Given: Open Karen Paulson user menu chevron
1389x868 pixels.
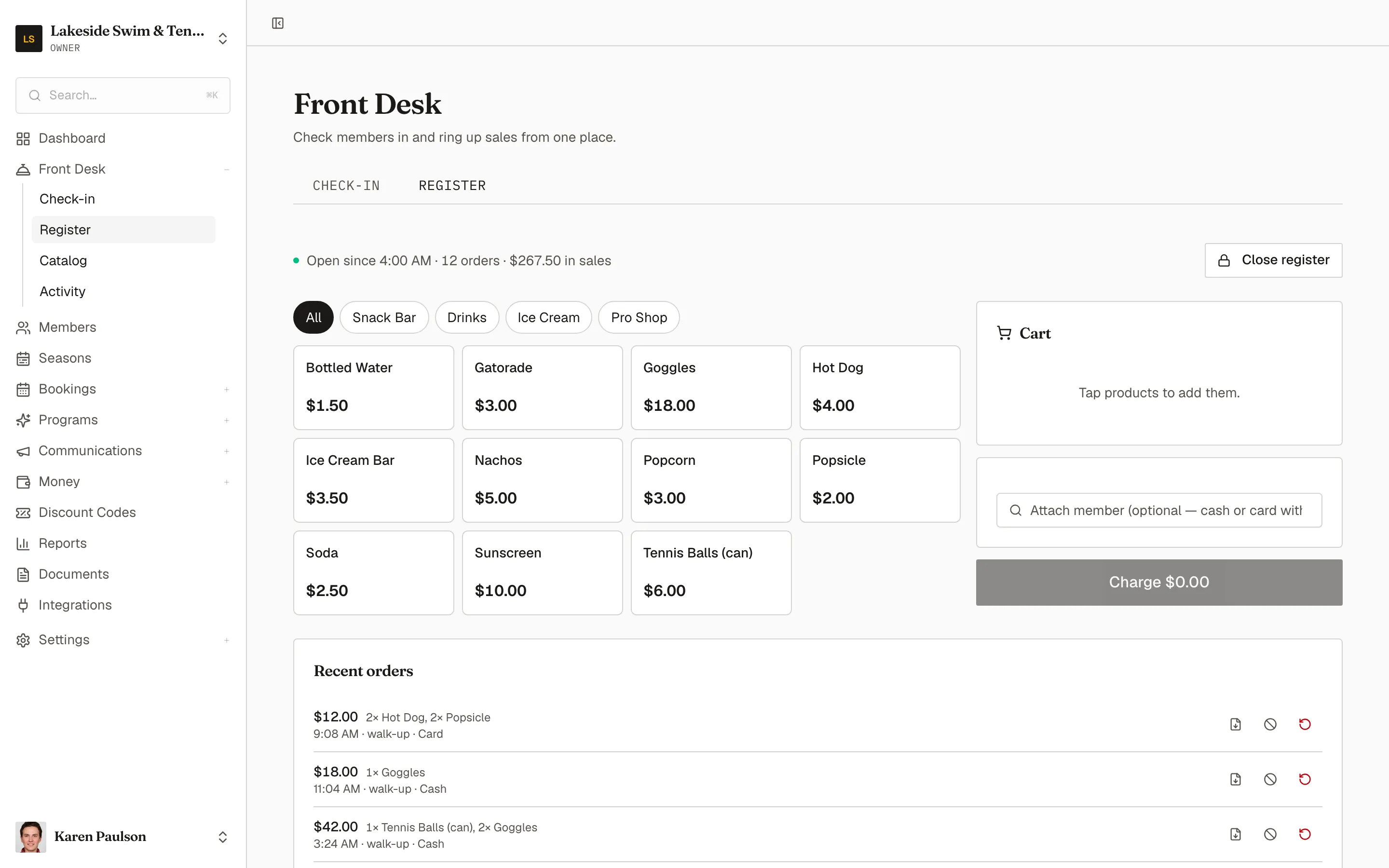Looking at the screenshot, I should [223, 837].
